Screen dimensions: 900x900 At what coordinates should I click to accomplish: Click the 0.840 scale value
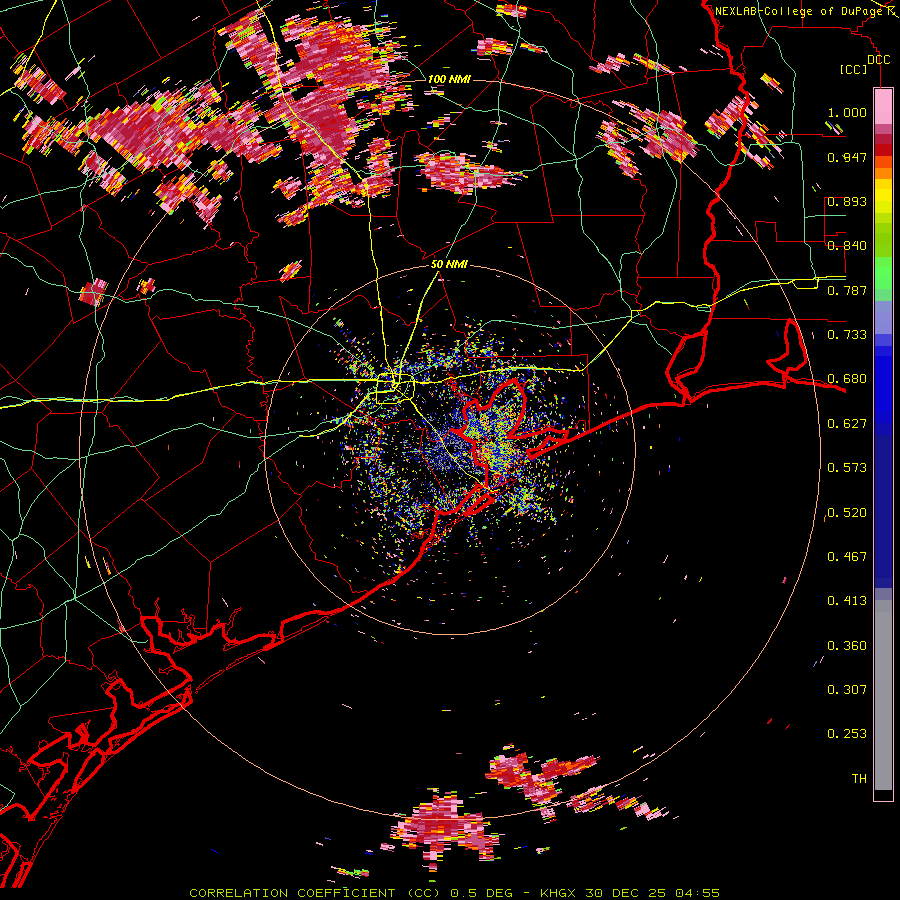(847, 245)
